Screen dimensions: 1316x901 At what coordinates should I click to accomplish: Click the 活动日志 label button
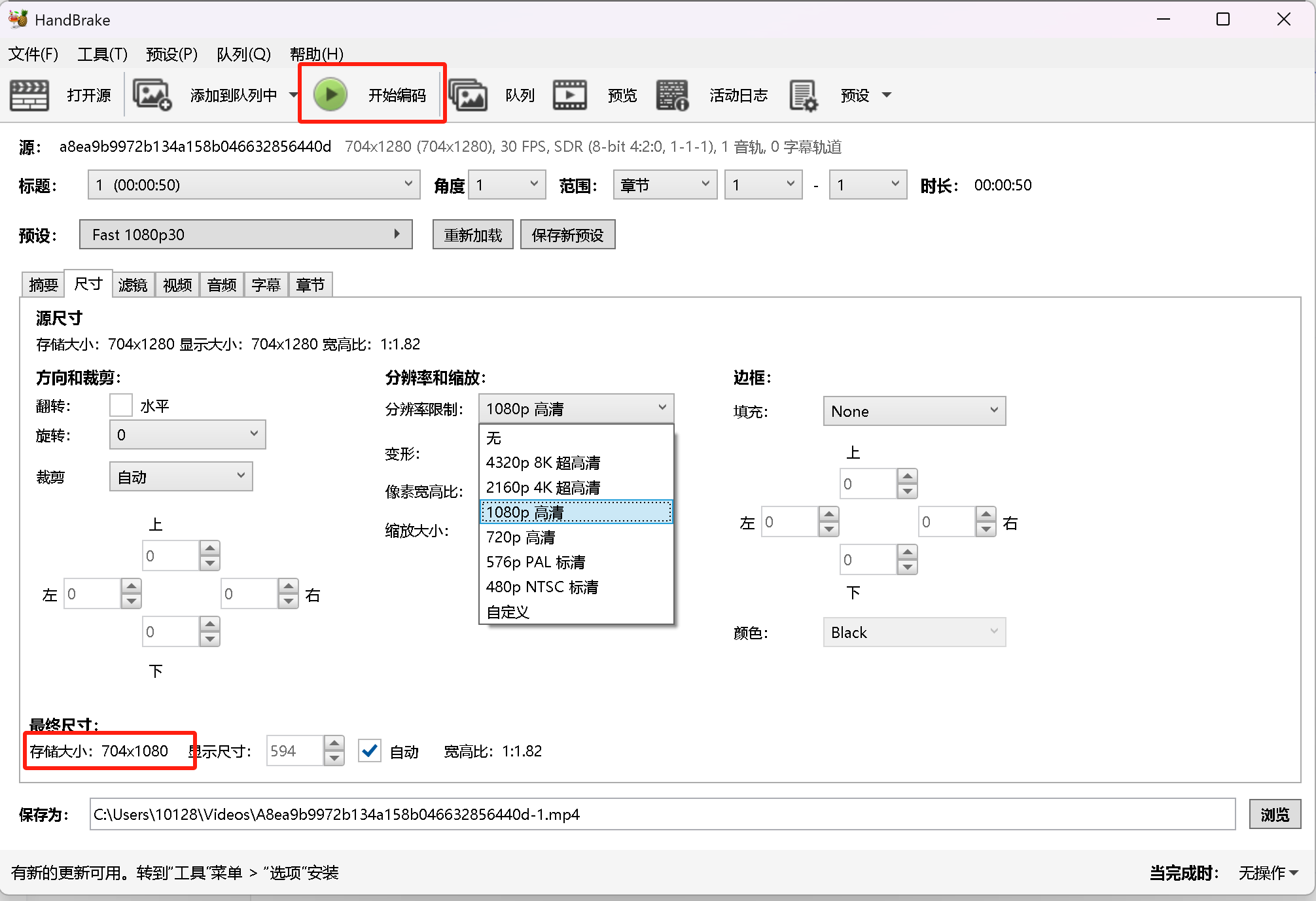point(739,96)
